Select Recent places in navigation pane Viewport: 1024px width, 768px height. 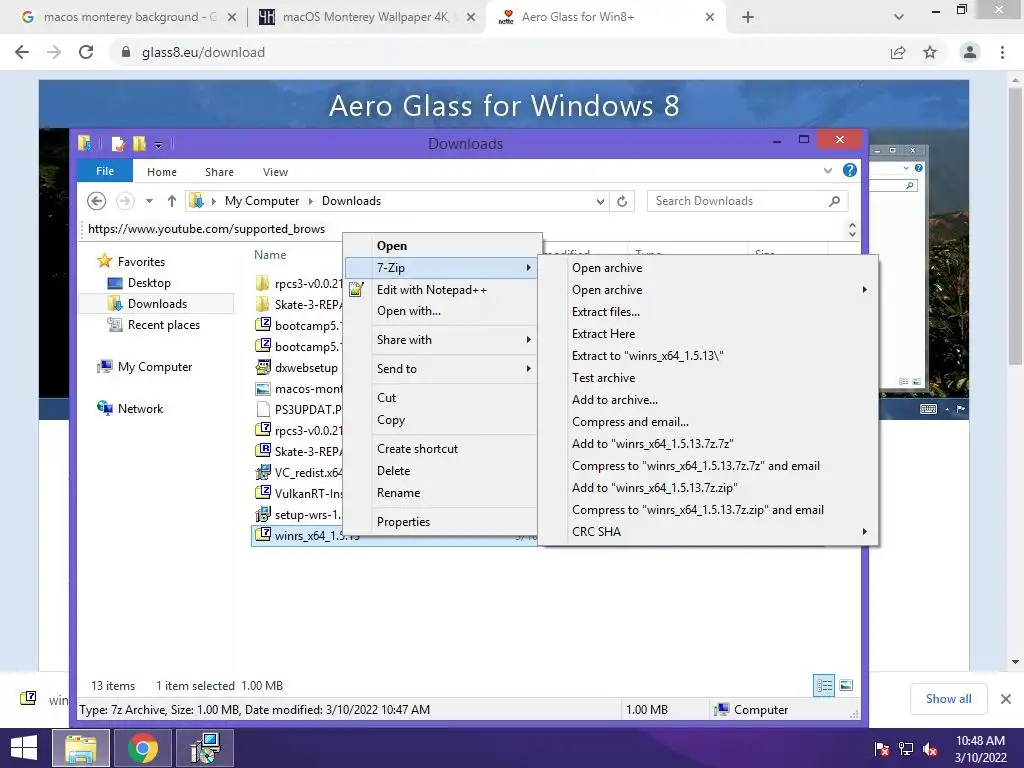[x=163, y=325]
